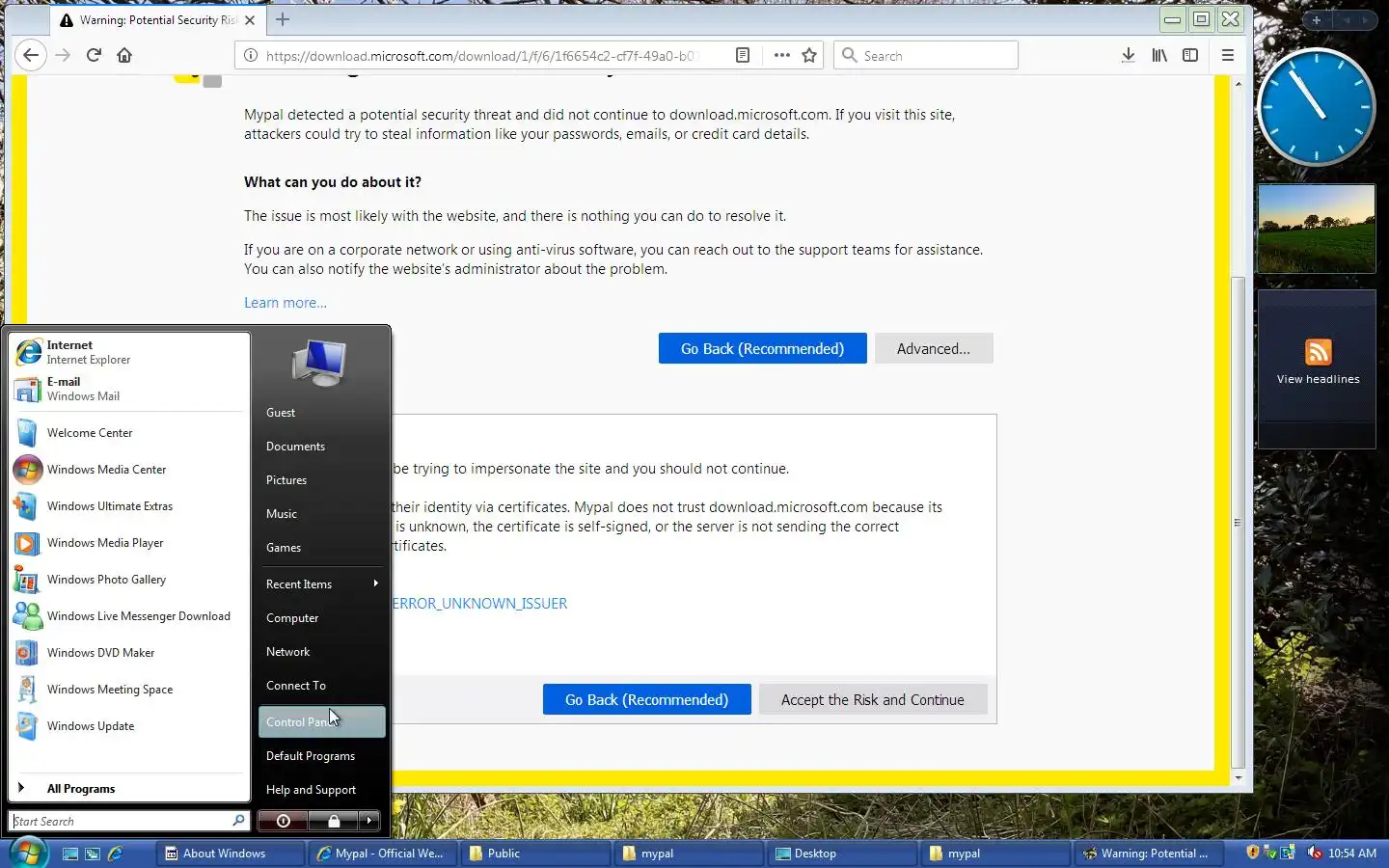Viewport: 1389px width, 868px height.
Task: Open Default Programs in Start menu
Action: coord(321,756)
